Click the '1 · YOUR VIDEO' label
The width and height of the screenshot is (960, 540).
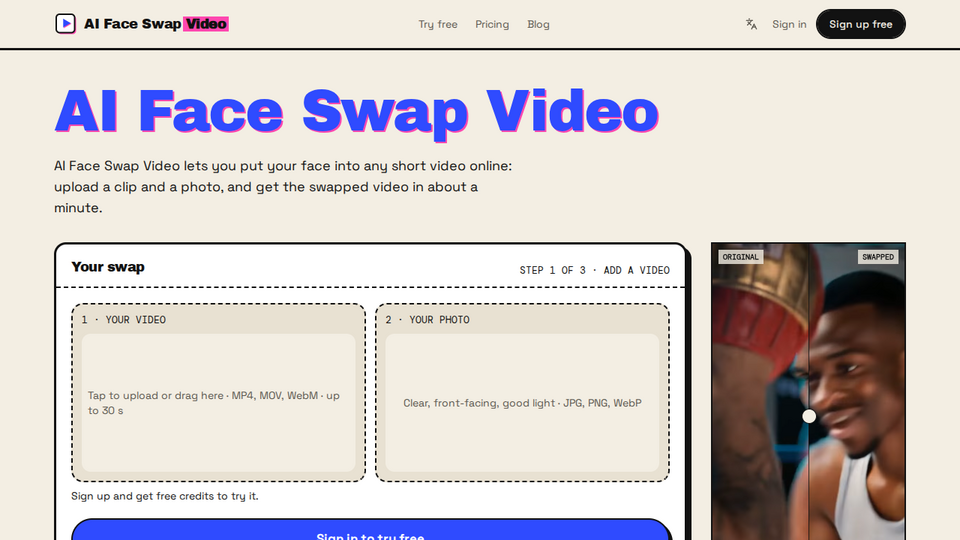pos(124,320)
